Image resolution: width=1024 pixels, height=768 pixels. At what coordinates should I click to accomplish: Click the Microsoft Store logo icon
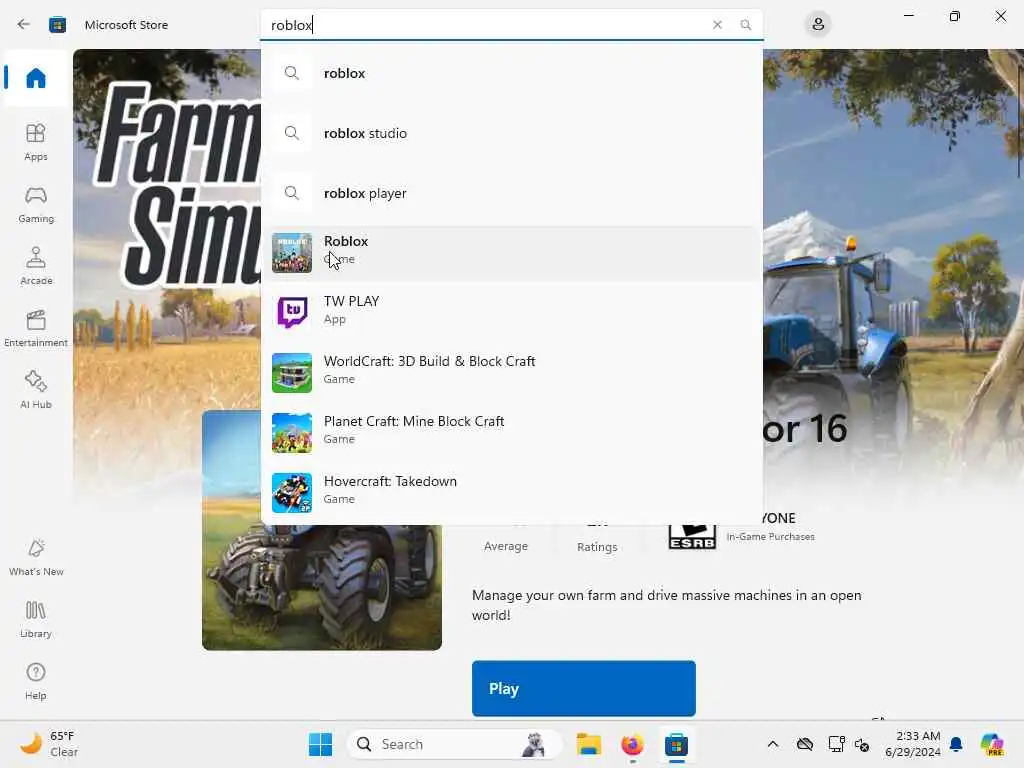(57, 25)
